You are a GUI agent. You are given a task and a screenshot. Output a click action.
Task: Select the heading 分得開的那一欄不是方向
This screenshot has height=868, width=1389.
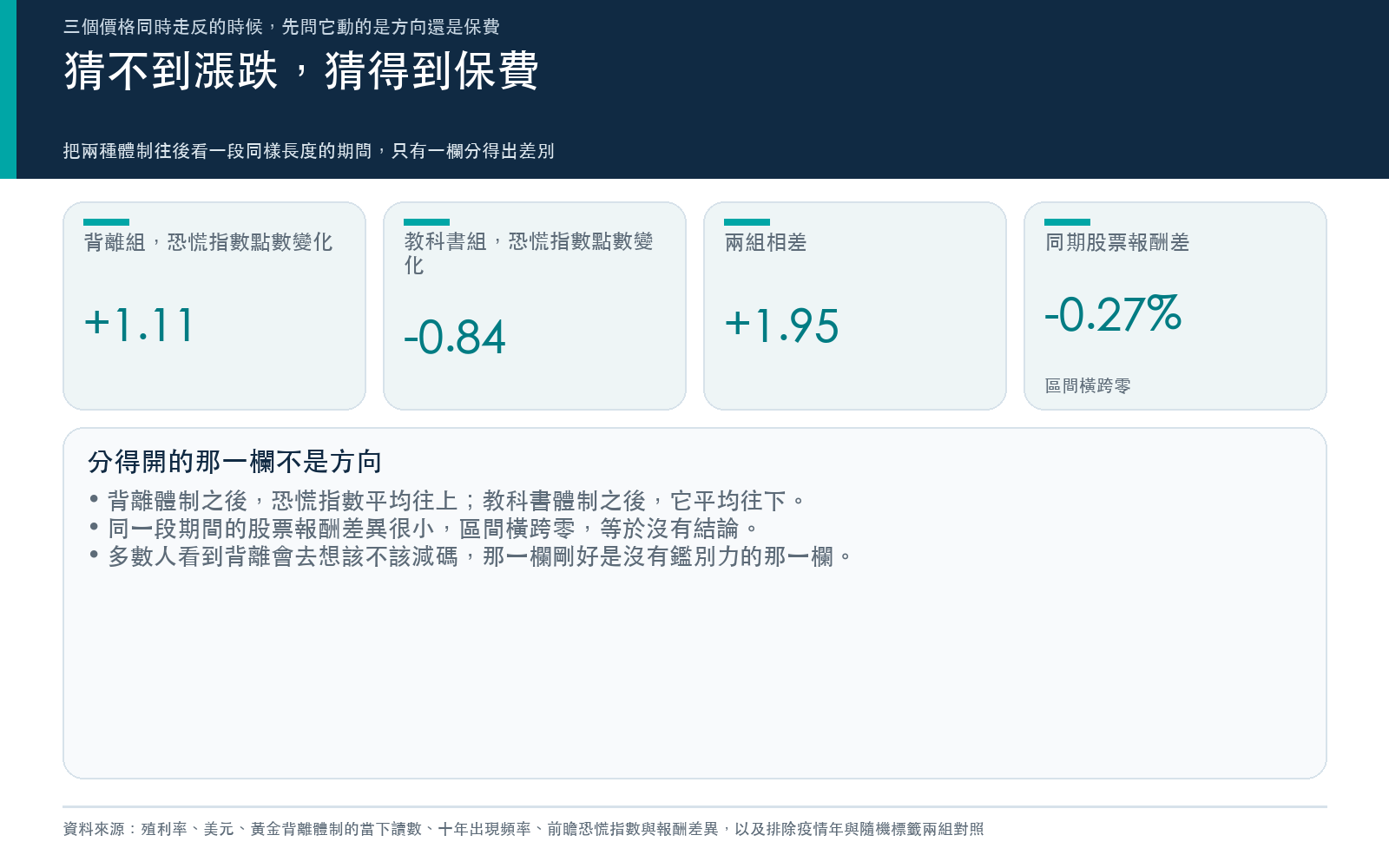tap(234, 462)
